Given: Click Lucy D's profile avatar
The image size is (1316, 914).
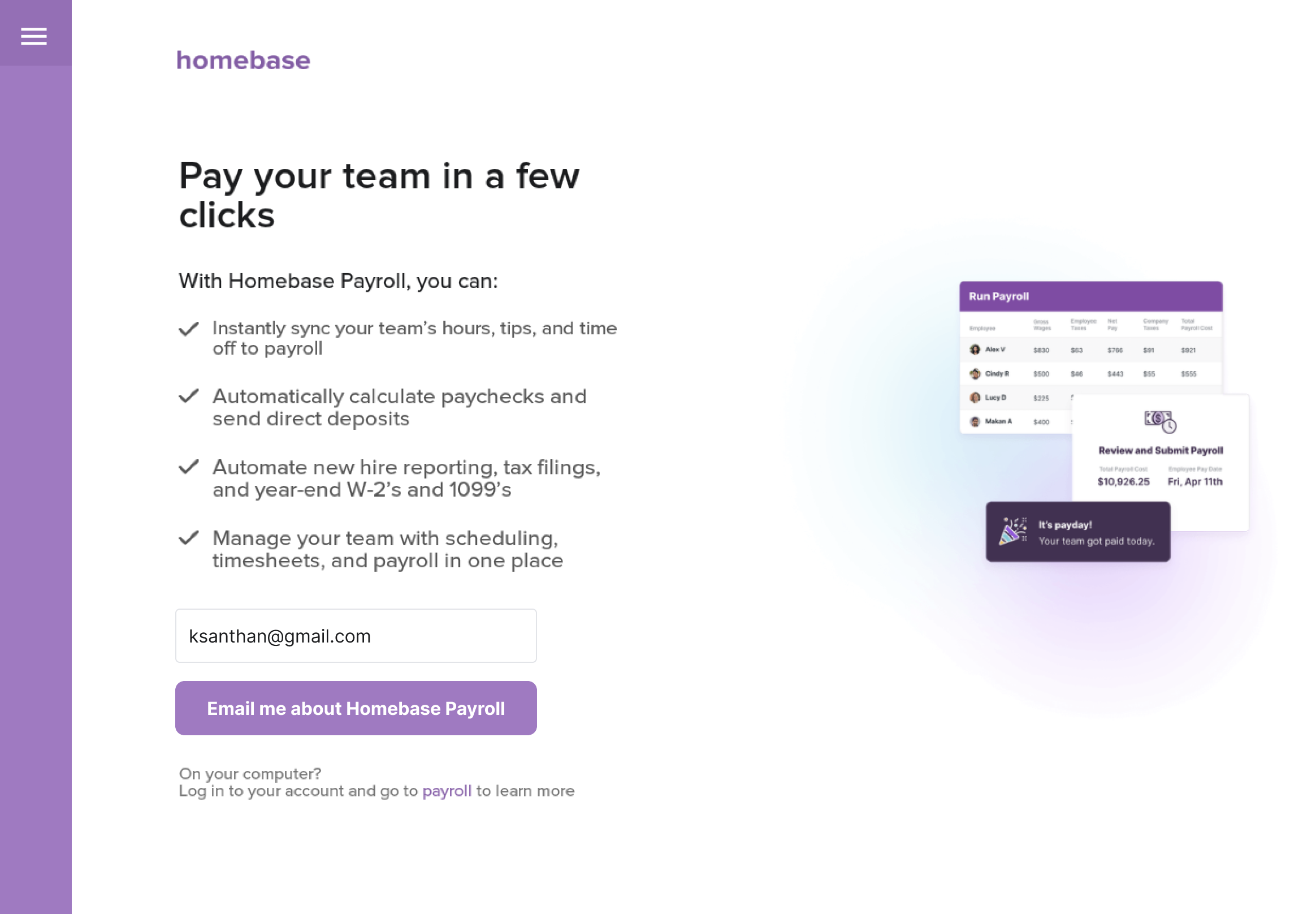Looking at the screenshot, I should [x=976, y=397].
